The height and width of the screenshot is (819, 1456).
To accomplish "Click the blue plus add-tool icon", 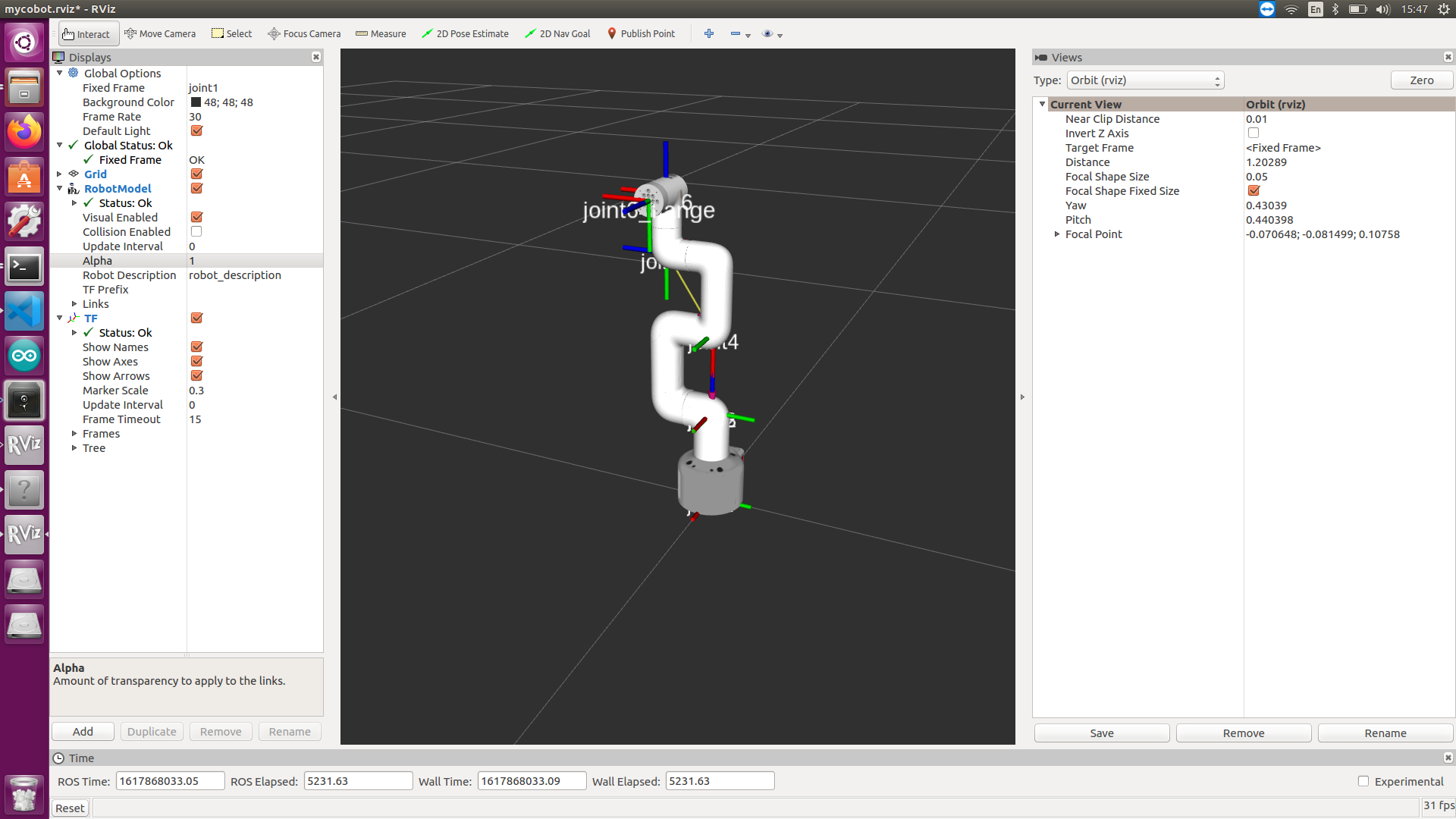I will click(x=709, y=34).
